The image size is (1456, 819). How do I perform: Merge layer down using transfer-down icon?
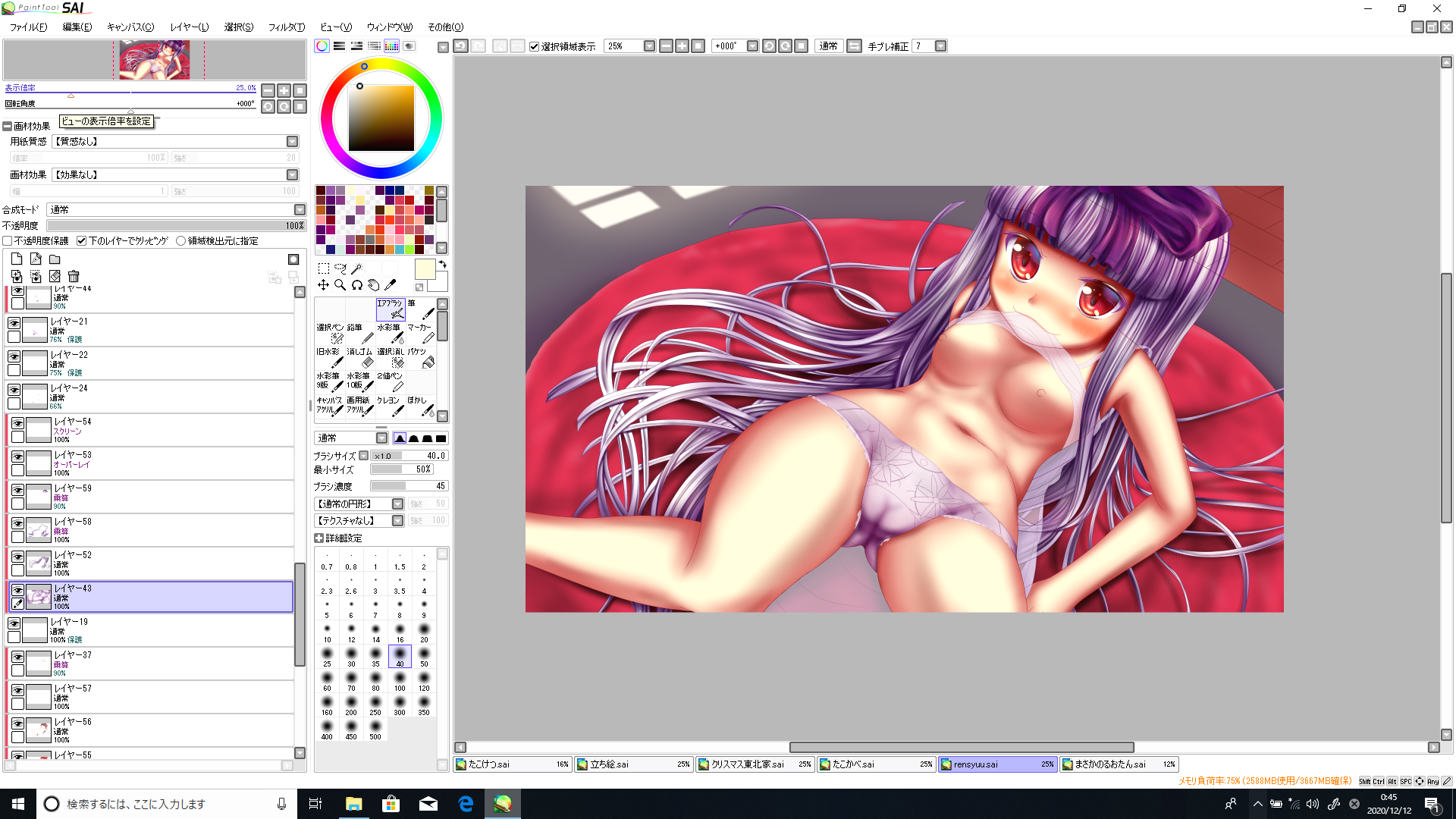tap(17, 277)
